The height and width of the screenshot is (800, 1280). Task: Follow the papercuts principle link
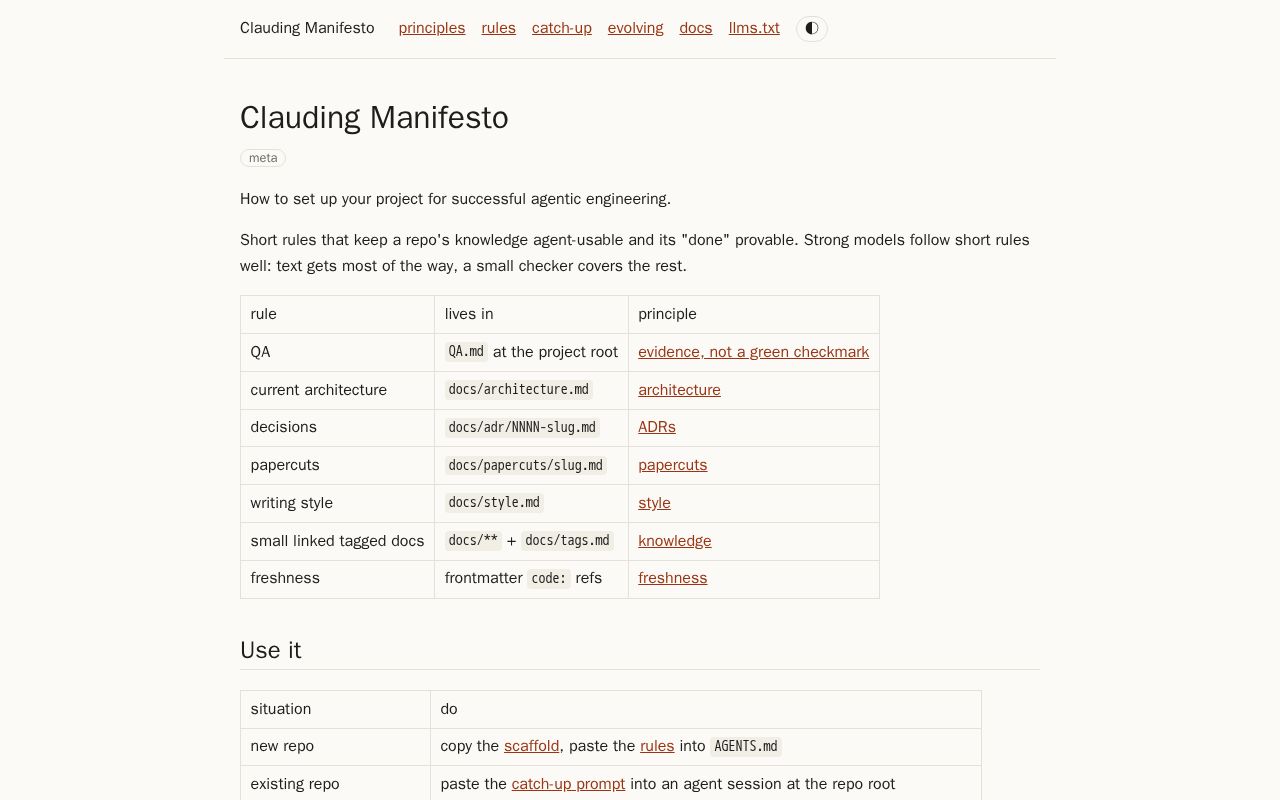(x=673, y=465)
